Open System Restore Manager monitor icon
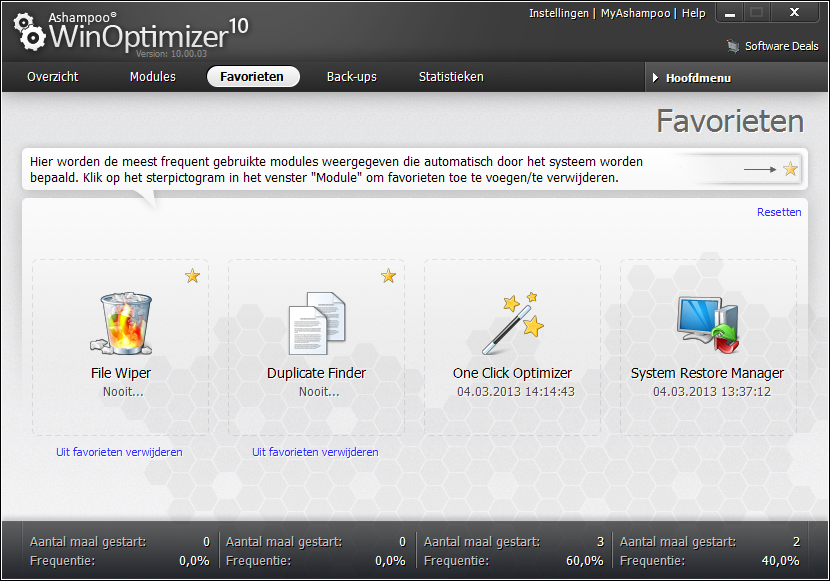The height and width of the screenshot is (581, 830). (x=708, y=324)
